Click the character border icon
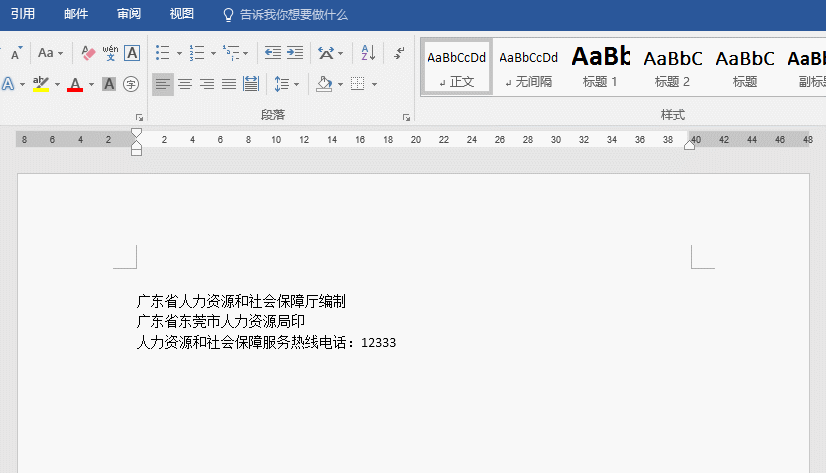The height and width of the screenshot is (473, 826). point(132,53)
